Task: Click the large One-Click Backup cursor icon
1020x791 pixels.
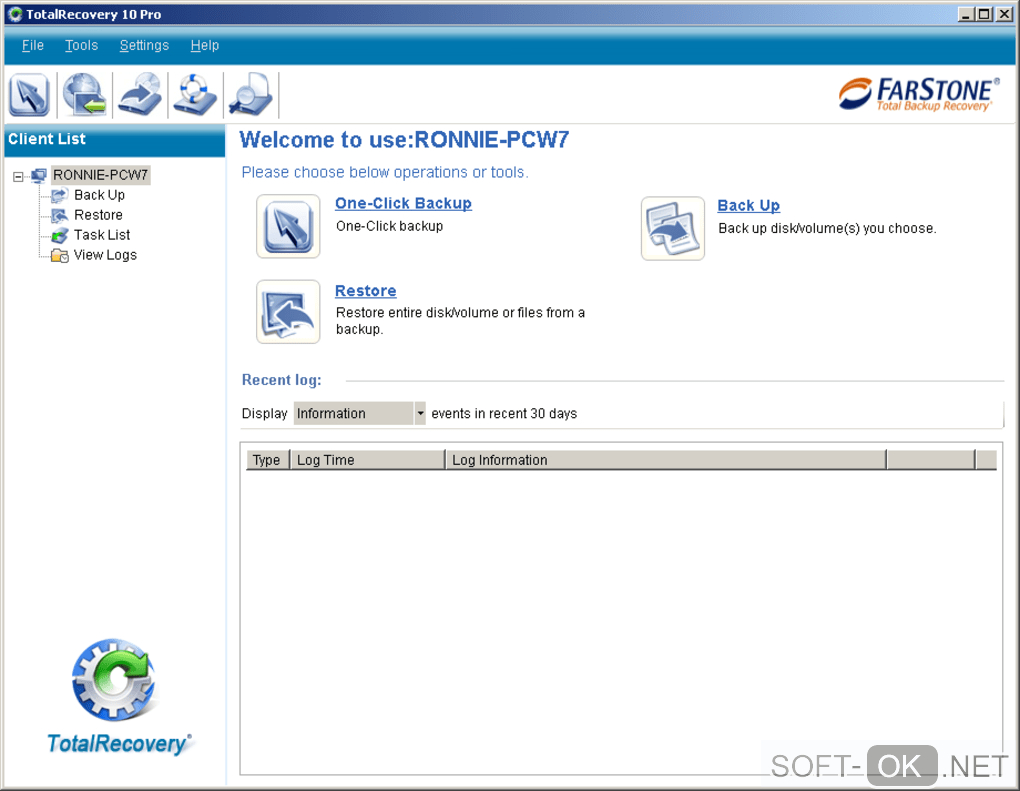Action: pos(288,226)
